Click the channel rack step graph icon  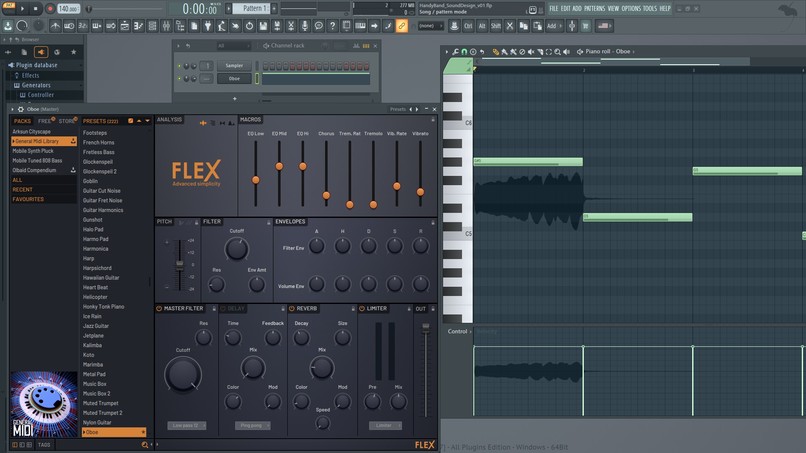tap(356, 46)
